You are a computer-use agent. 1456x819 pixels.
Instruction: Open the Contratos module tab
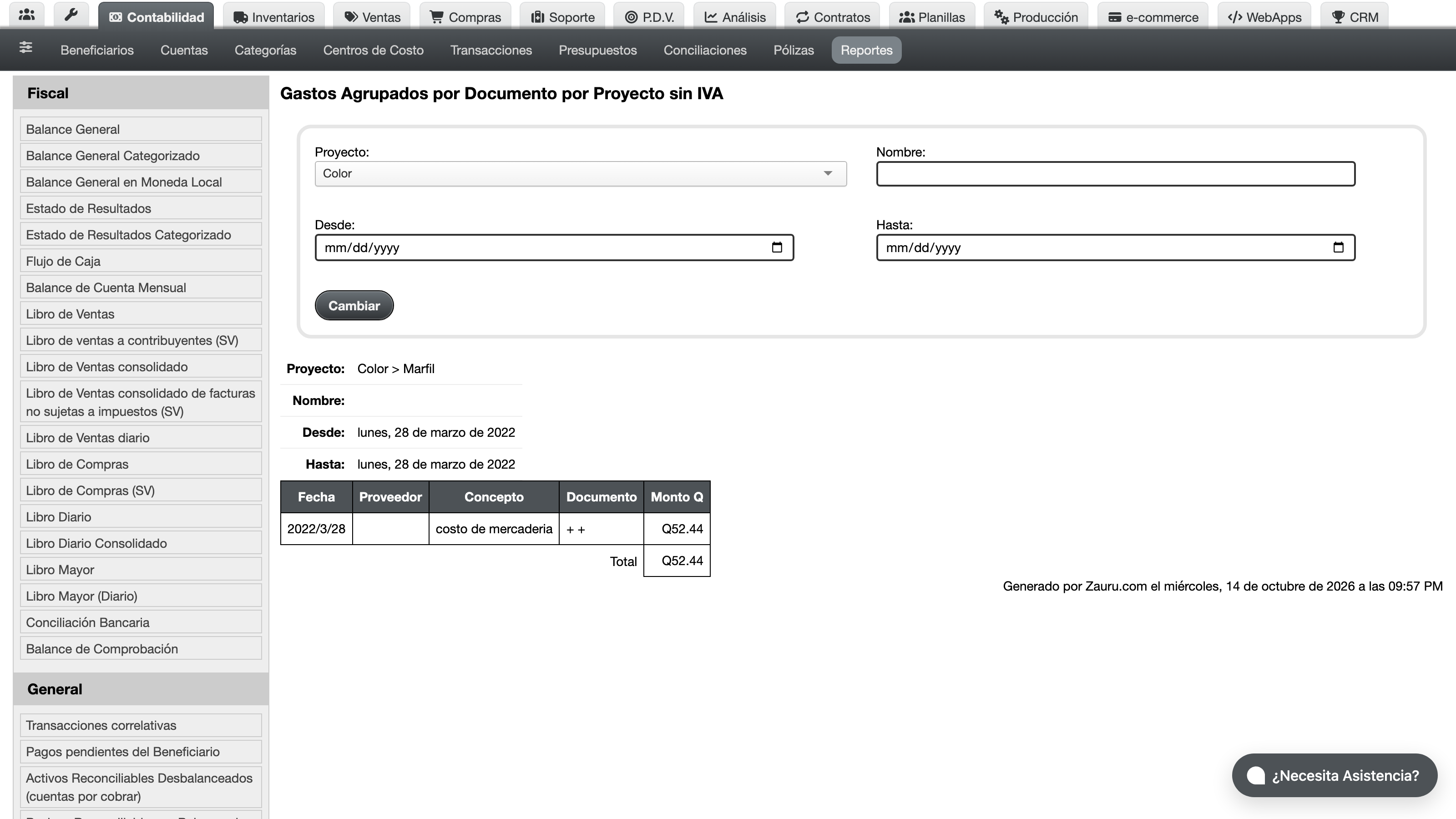point(833,16)
